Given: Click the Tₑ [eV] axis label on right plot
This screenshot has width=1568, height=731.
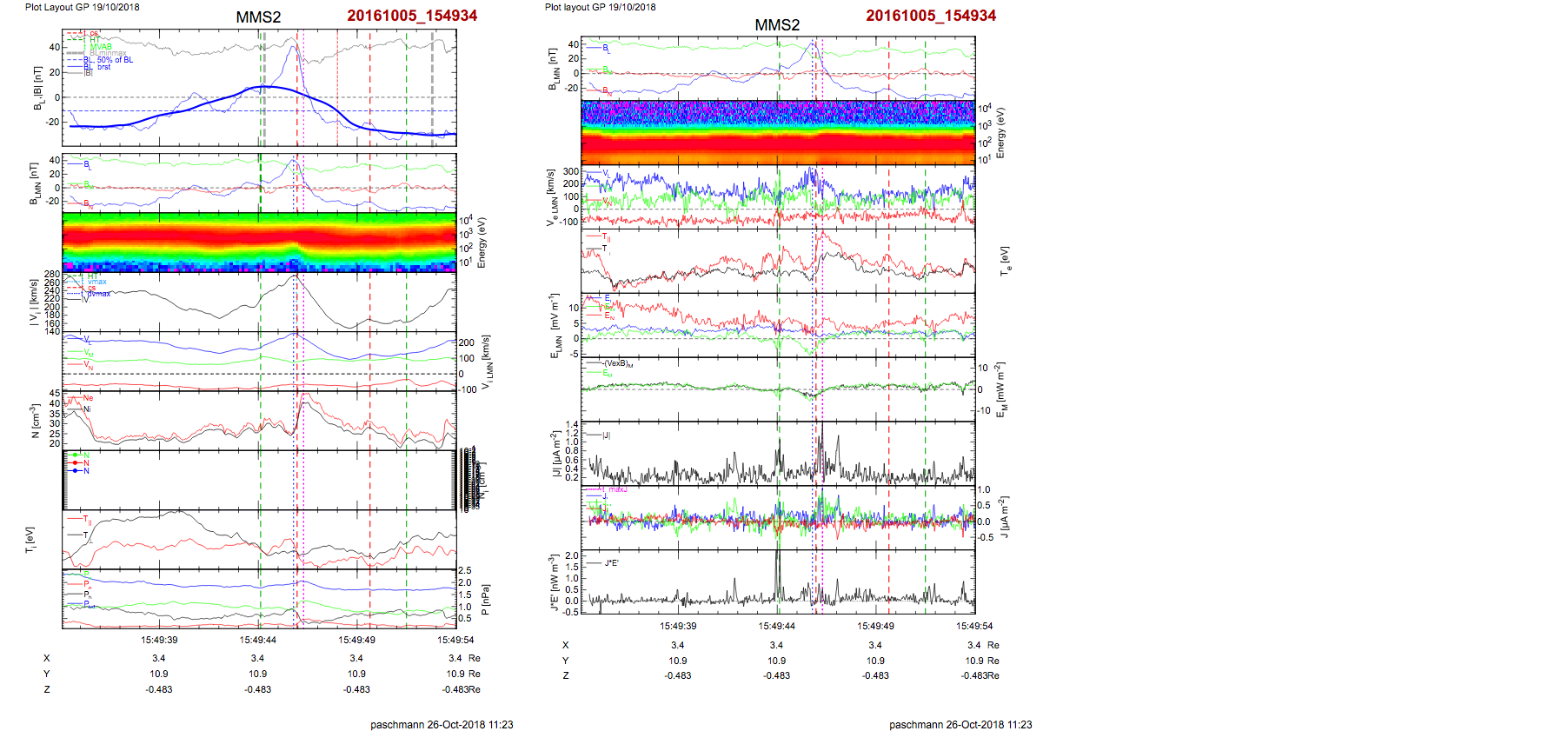Looking at the screenshot, I should click(x=1005, y=260).
